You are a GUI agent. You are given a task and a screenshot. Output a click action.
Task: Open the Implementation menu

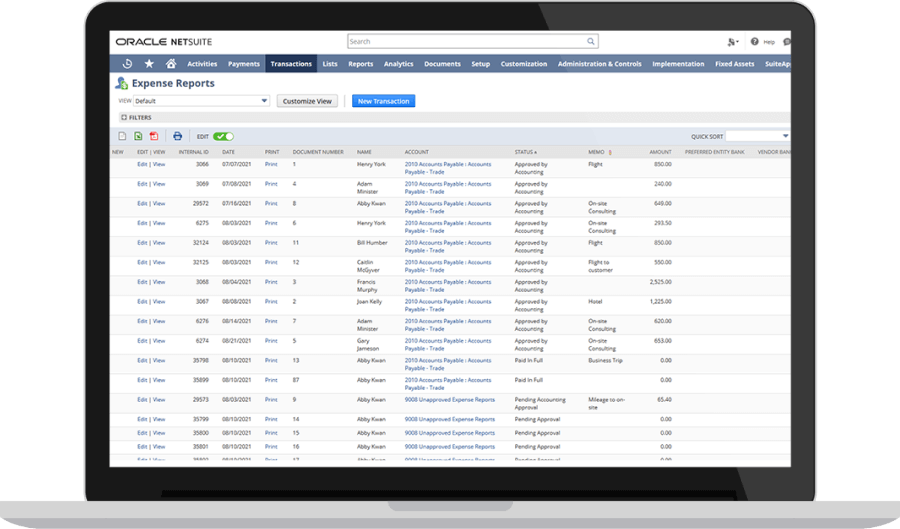678,64
